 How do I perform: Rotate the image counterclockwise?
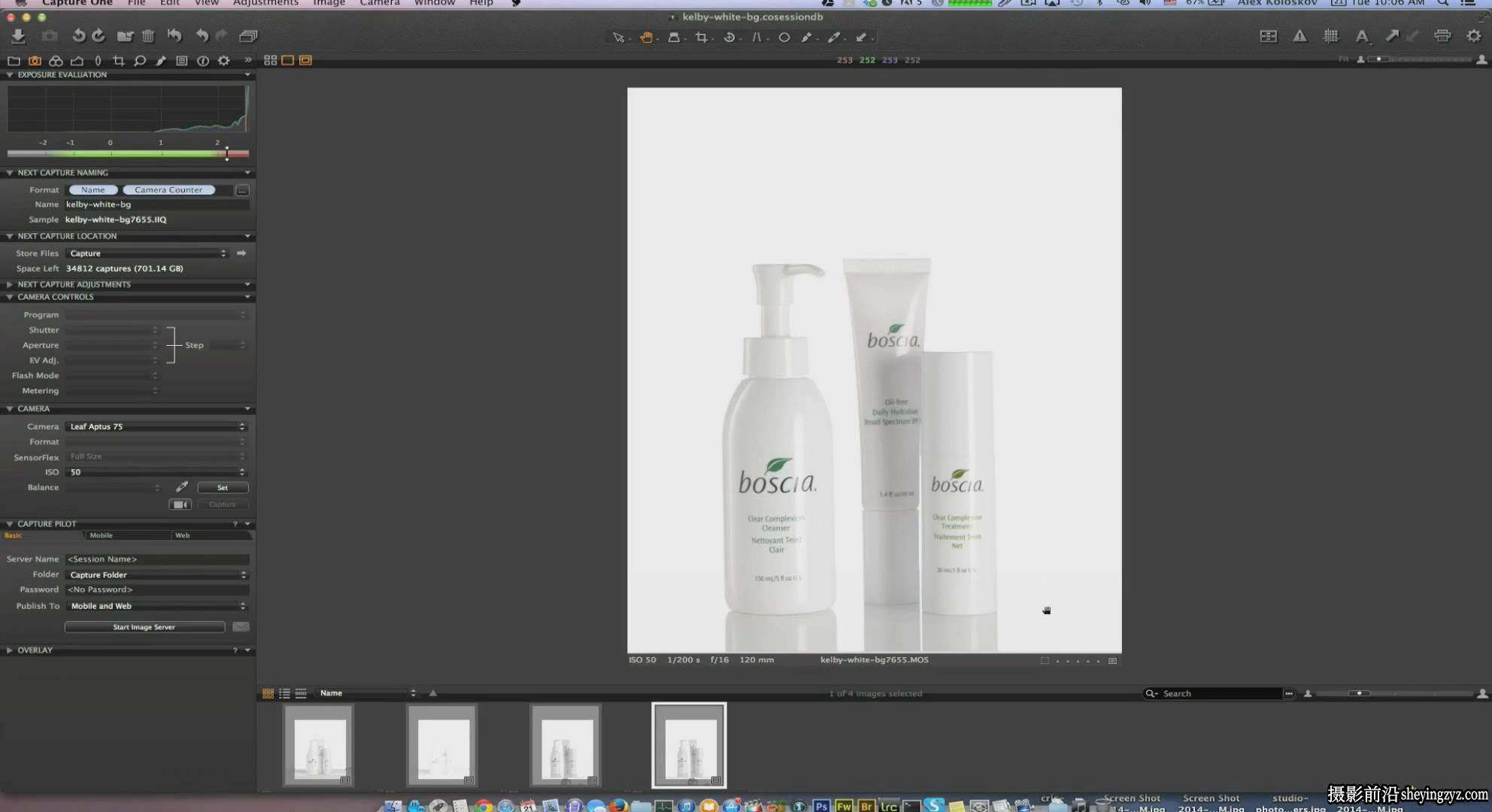point(79,36)
